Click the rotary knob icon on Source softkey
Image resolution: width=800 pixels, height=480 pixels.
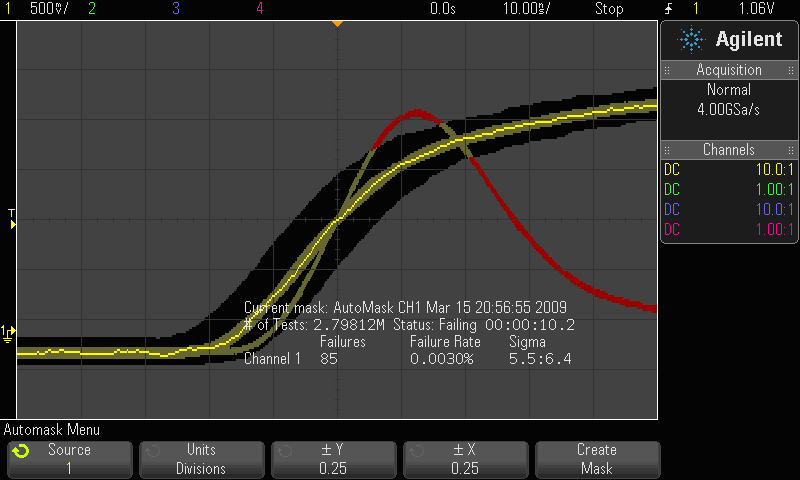point(20,451)
